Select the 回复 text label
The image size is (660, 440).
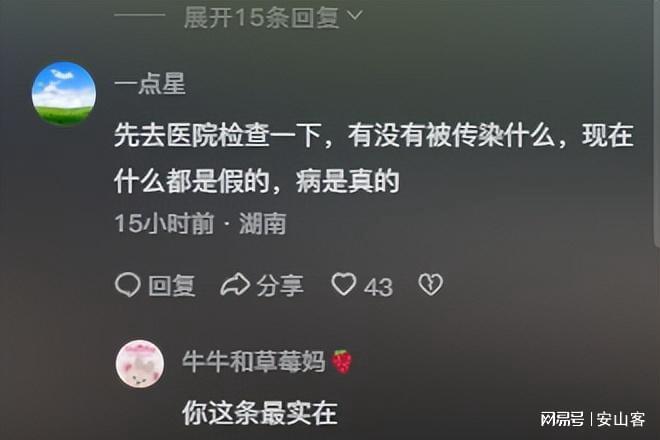click(172, 285)
